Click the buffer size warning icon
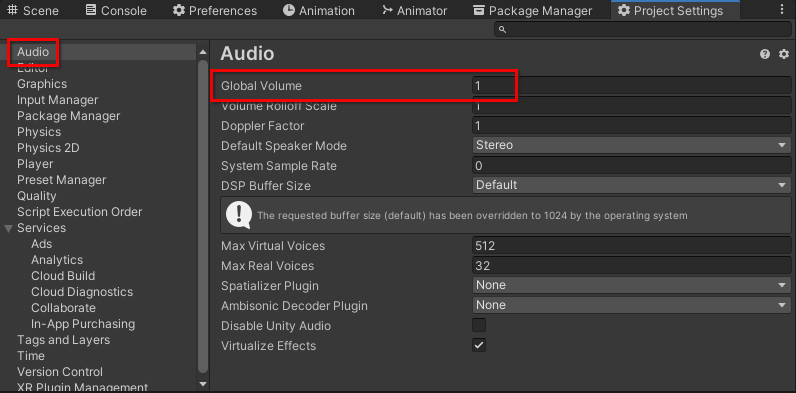 (238, 215)
